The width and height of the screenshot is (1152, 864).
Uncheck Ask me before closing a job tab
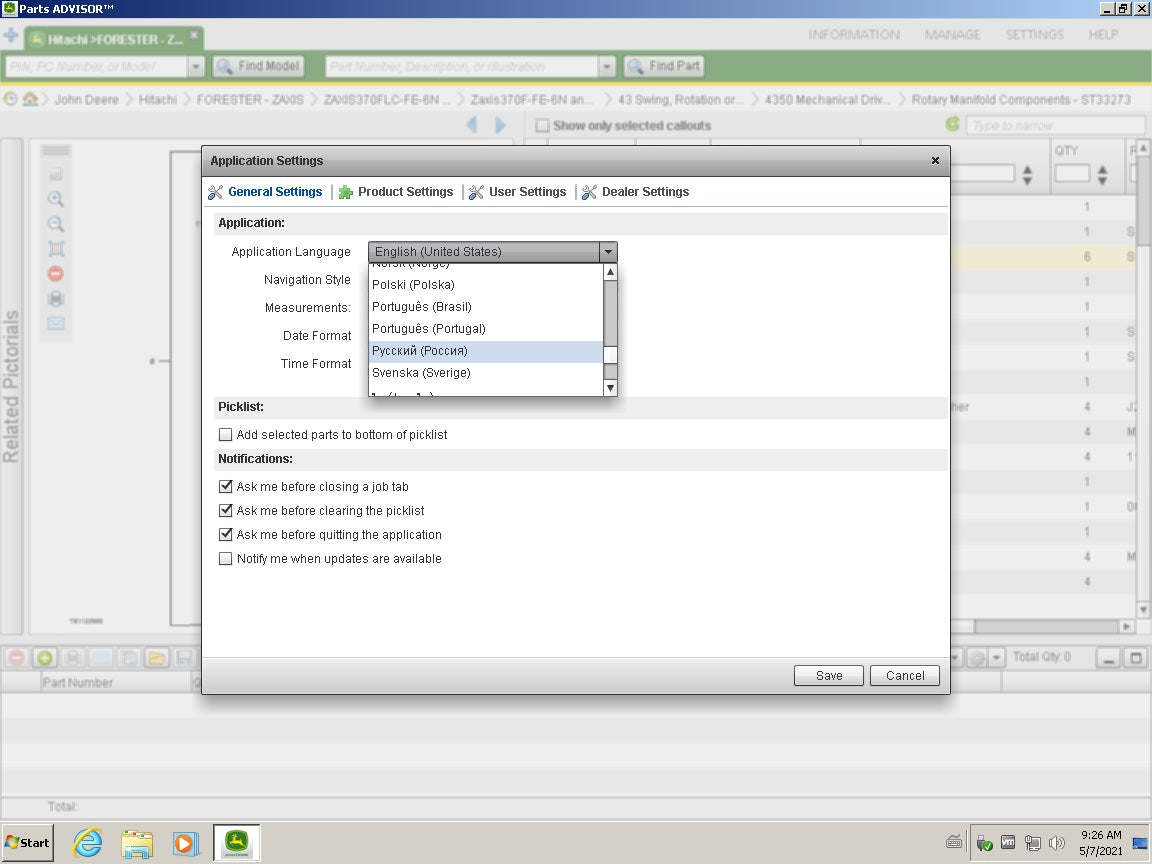226,487
